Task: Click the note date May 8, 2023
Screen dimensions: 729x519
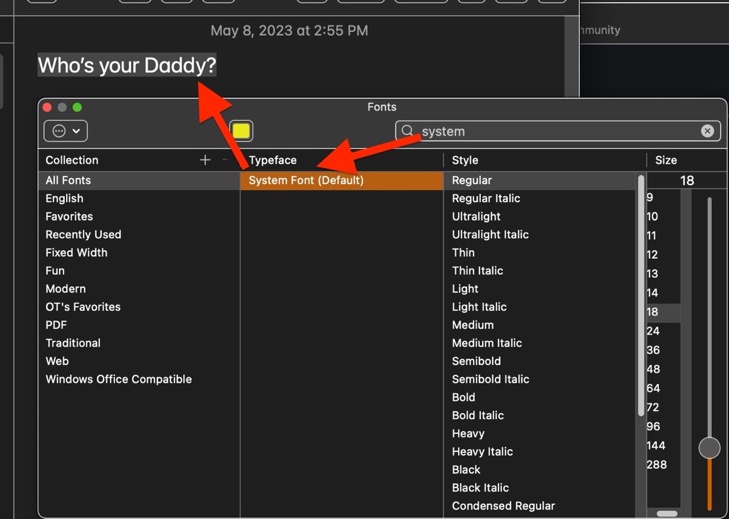Action: (x=289, y=31)
